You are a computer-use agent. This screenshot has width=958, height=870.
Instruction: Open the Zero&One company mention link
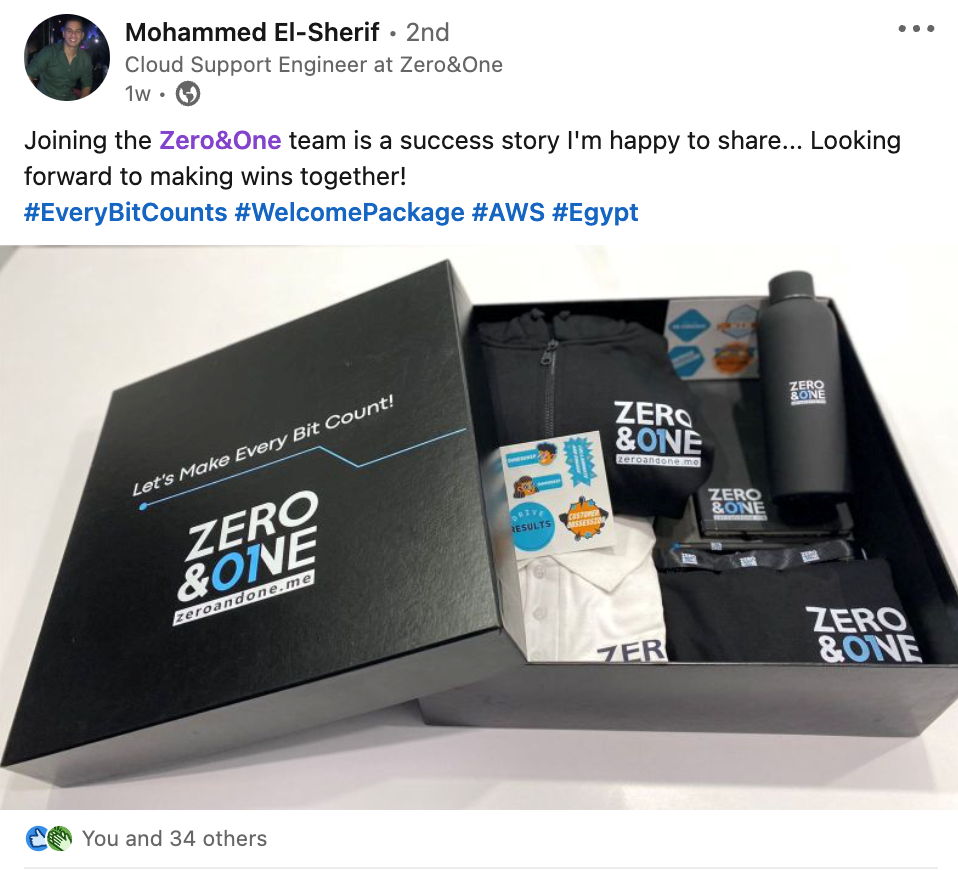tap(220, 141)
